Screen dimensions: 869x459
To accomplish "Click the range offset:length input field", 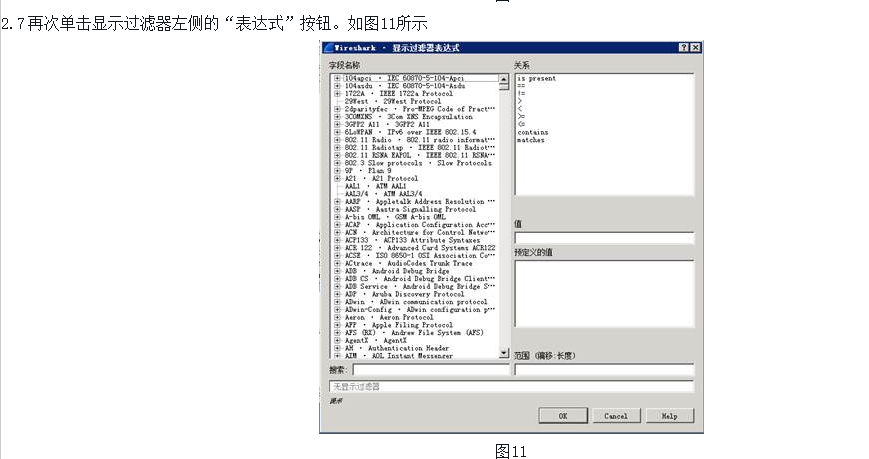I will coord(604,370).
